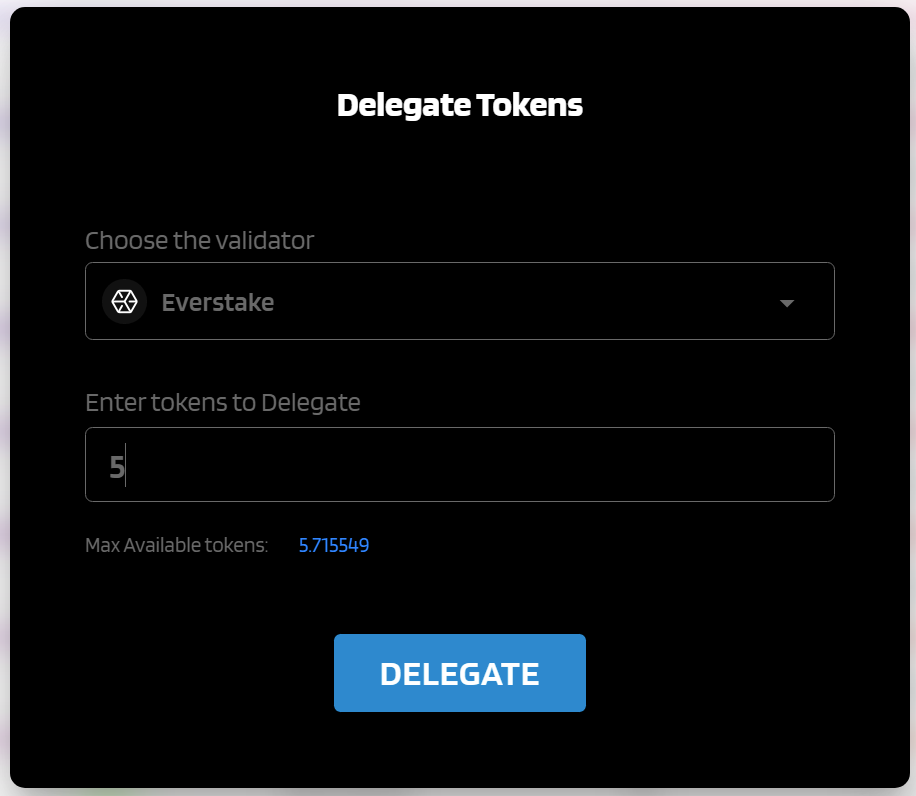The width and height of the screenshot is (916, 796).
Task: Click empty black area below DELEGATE button
Action: pyautogui.click(x=460, y=750)
